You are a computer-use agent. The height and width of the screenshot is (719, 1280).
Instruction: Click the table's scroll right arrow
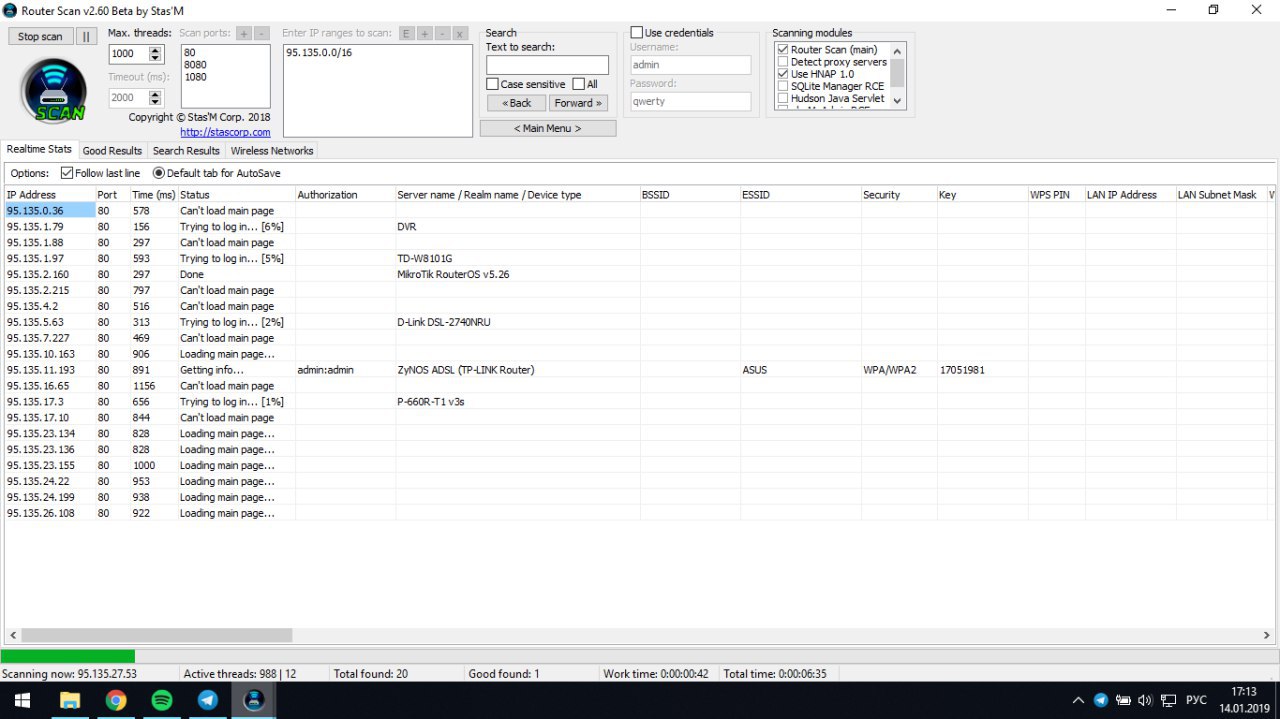pos(1266,635)
